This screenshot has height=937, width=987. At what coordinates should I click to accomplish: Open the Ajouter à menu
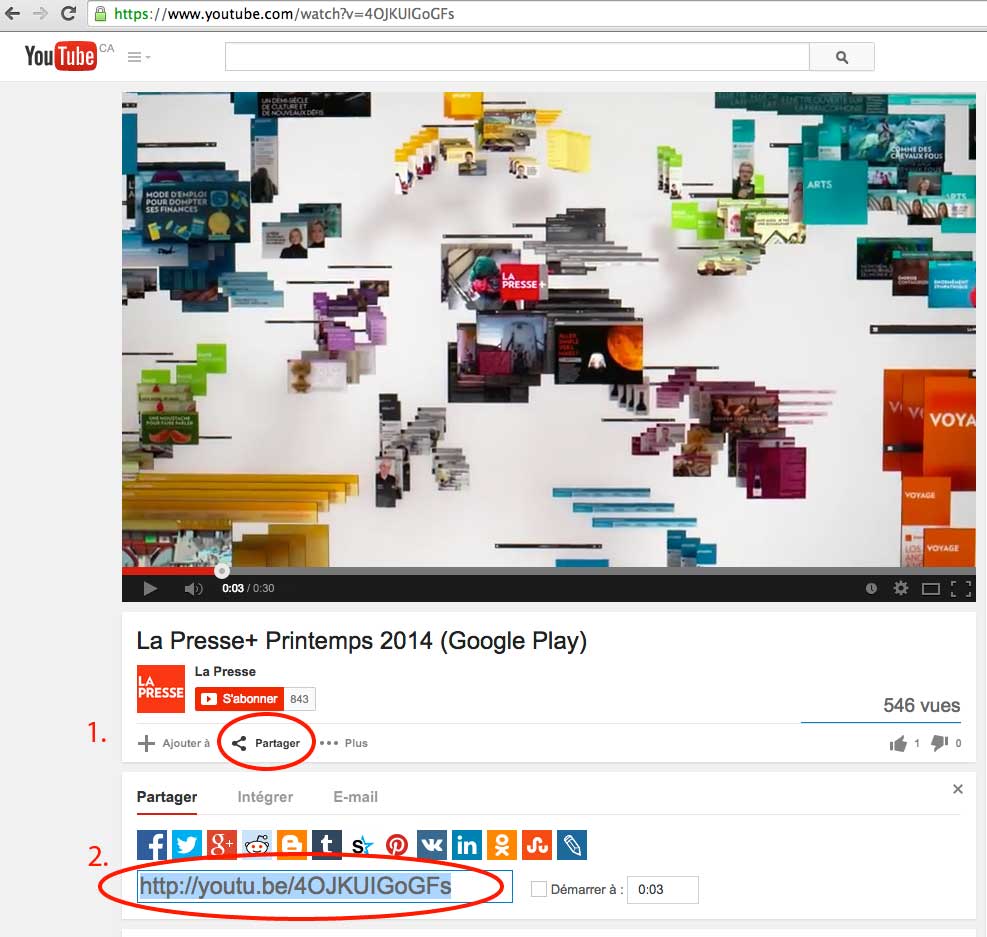point(174,743)
